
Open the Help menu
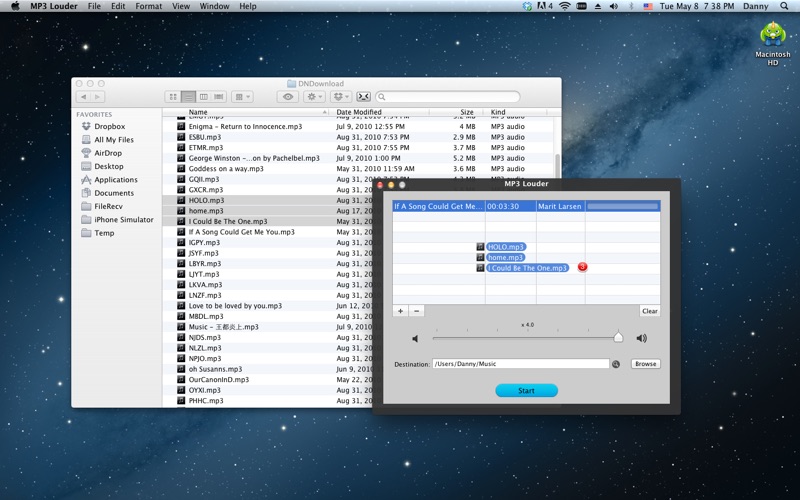pyautogui.click(x=248, y=6)
